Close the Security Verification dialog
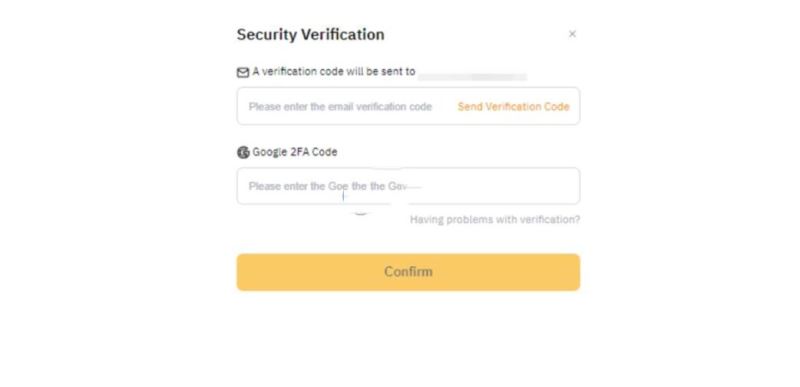 (x=572, y=34)
